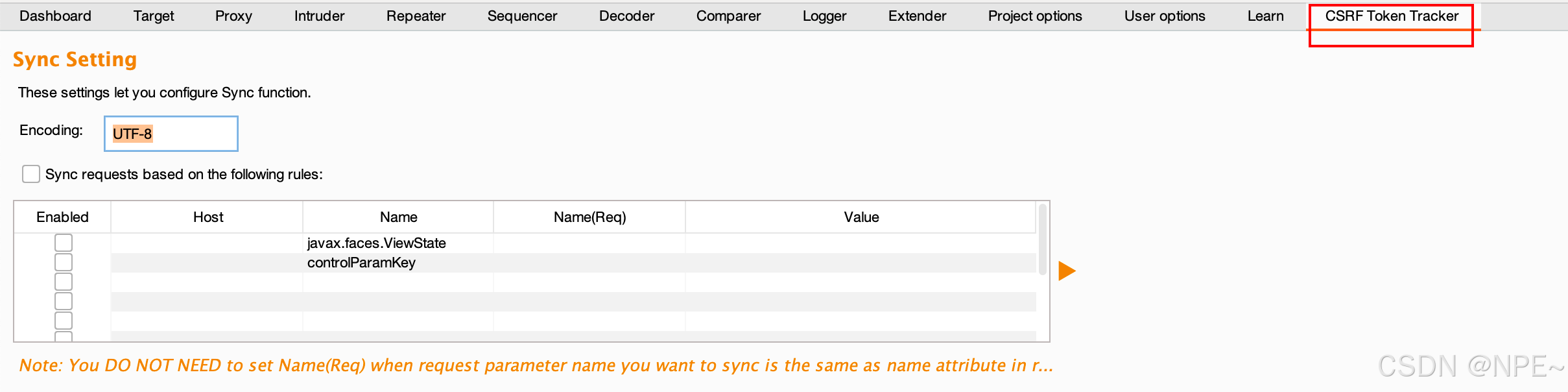Go to the Intruder tab
Image resolution: width=1568 pixels, height=392 pixels.
(x=319, y=16)
